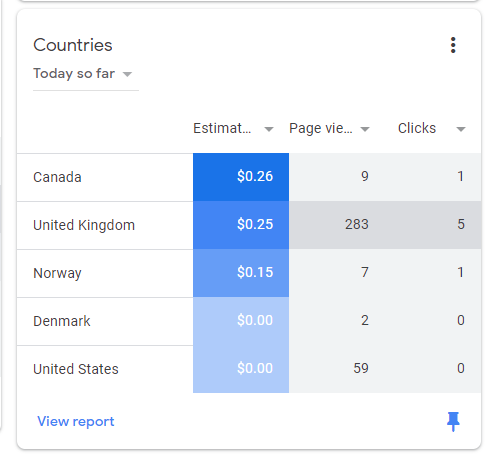Open the View report link
503x463 pixels.
click(76, 422)
